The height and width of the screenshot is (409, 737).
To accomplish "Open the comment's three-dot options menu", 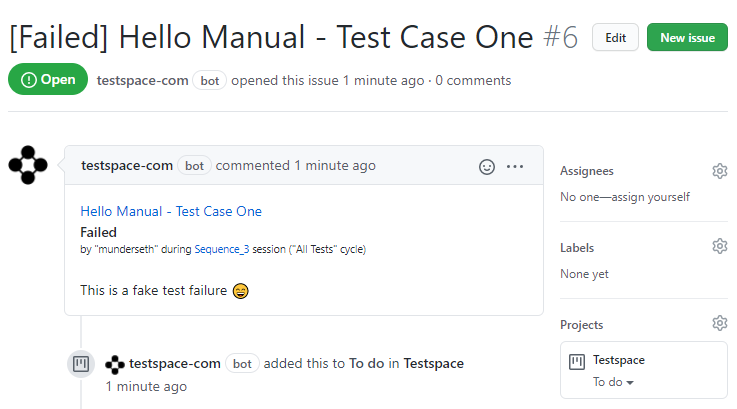I will pos(515,166).
